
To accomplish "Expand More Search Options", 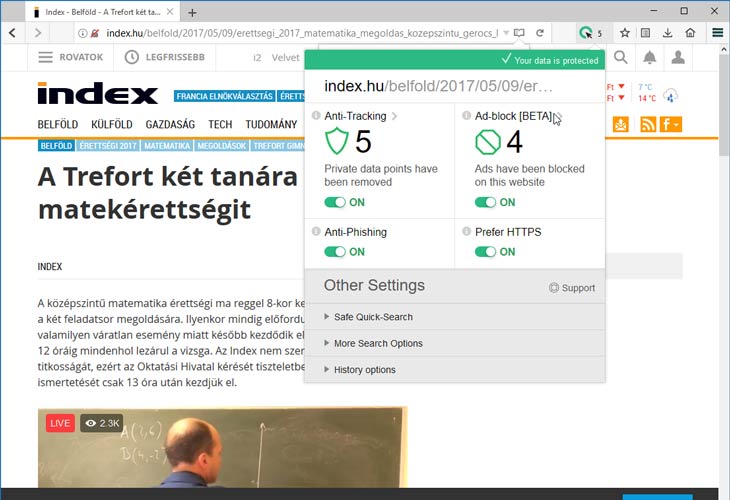I will (455, 344).
